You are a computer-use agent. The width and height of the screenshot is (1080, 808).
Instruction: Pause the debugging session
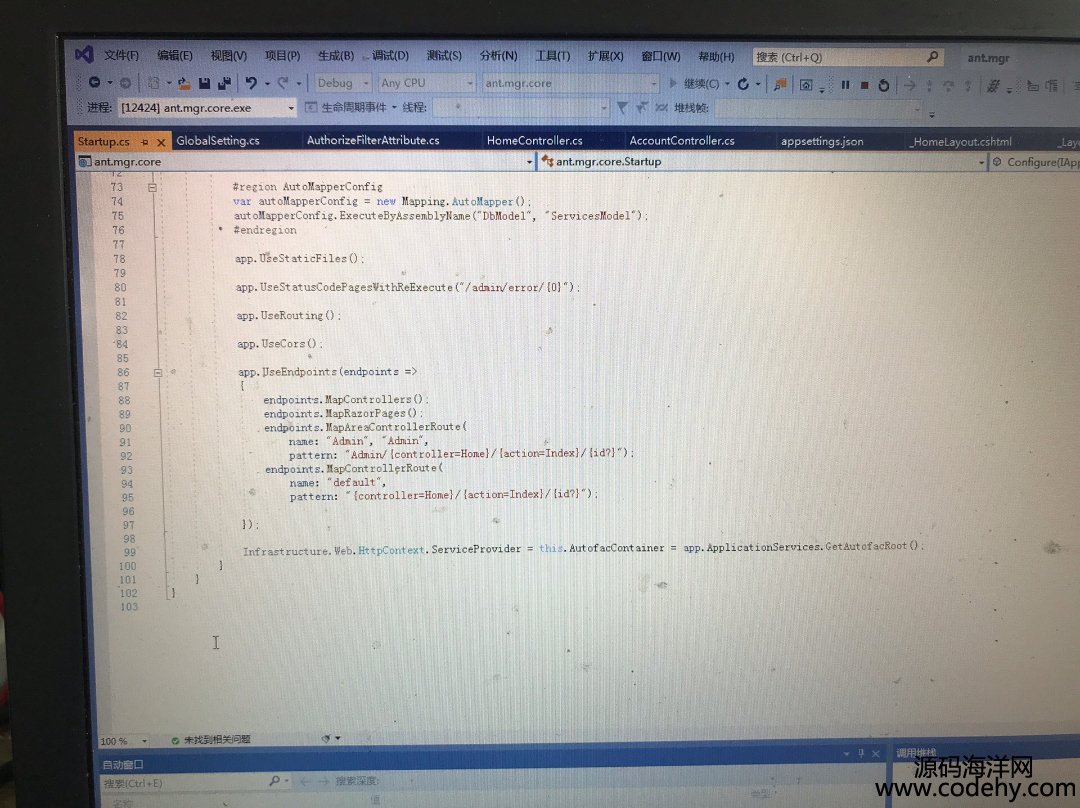point(845,85)
